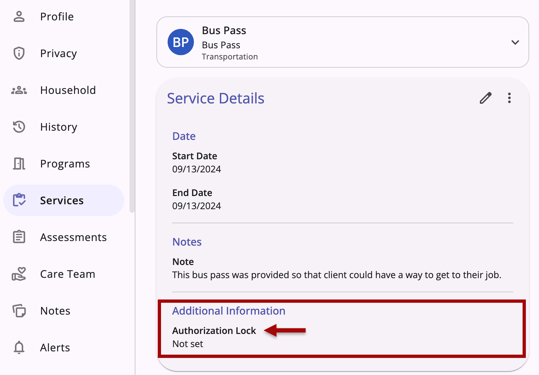
Task: Open the Notes sidebar section
Action: point(64,311)
